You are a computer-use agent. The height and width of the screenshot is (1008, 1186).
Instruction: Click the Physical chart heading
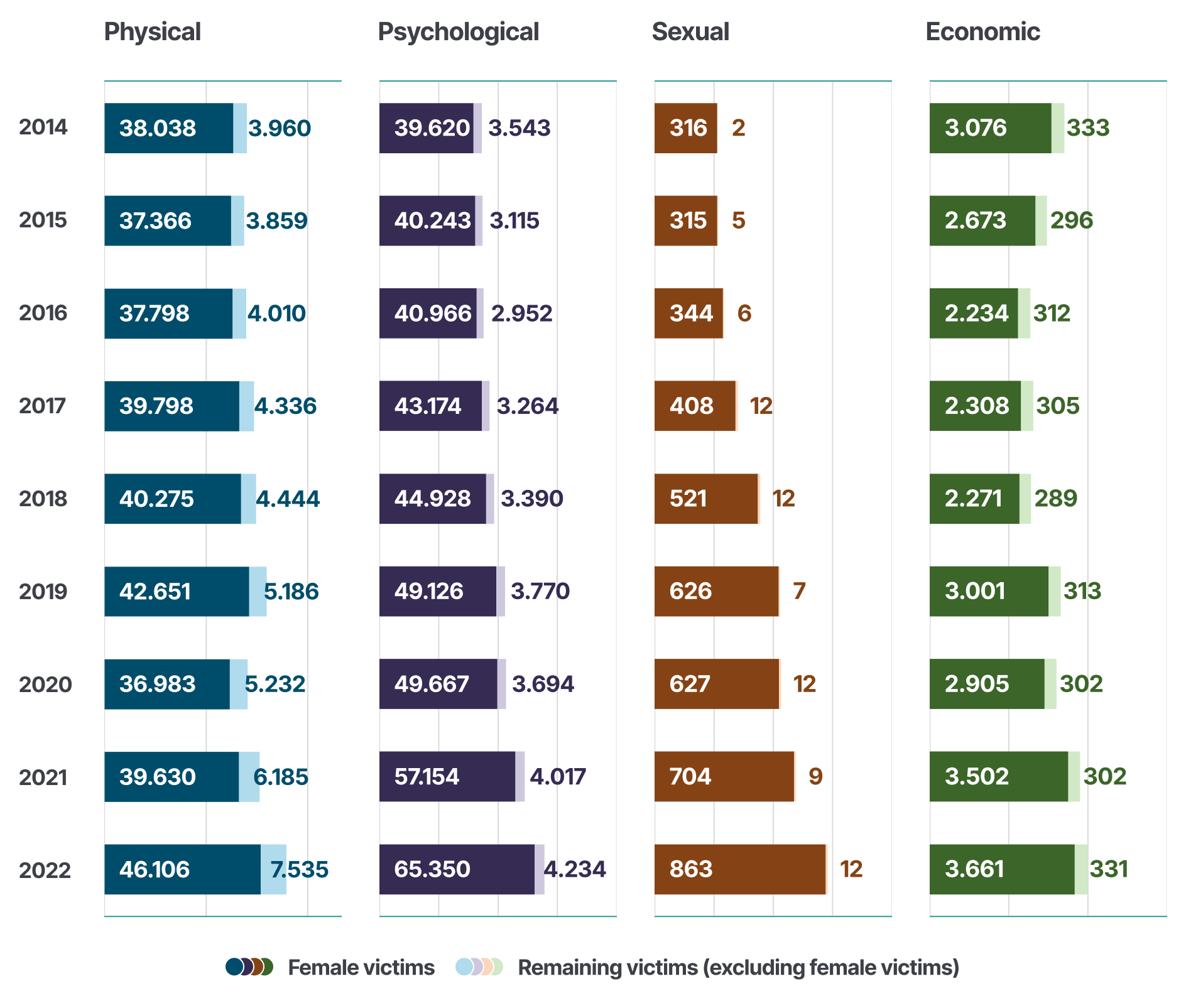(152, 32)
